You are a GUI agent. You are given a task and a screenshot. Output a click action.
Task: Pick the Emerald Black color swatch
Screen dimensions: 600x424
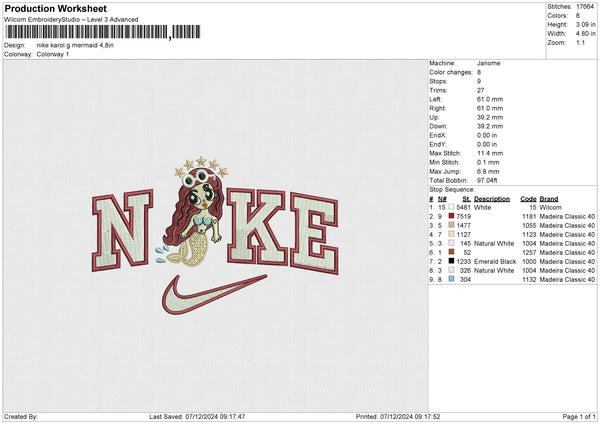click(x=451, y=261)
